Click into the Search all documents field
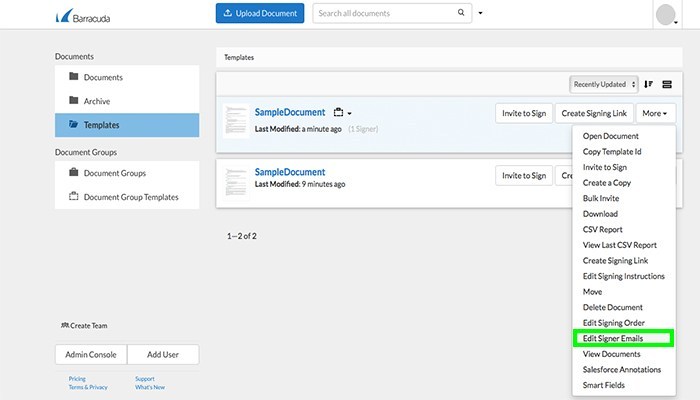The height and width of the screenshot is (400, 700). (x=385, y=14)
